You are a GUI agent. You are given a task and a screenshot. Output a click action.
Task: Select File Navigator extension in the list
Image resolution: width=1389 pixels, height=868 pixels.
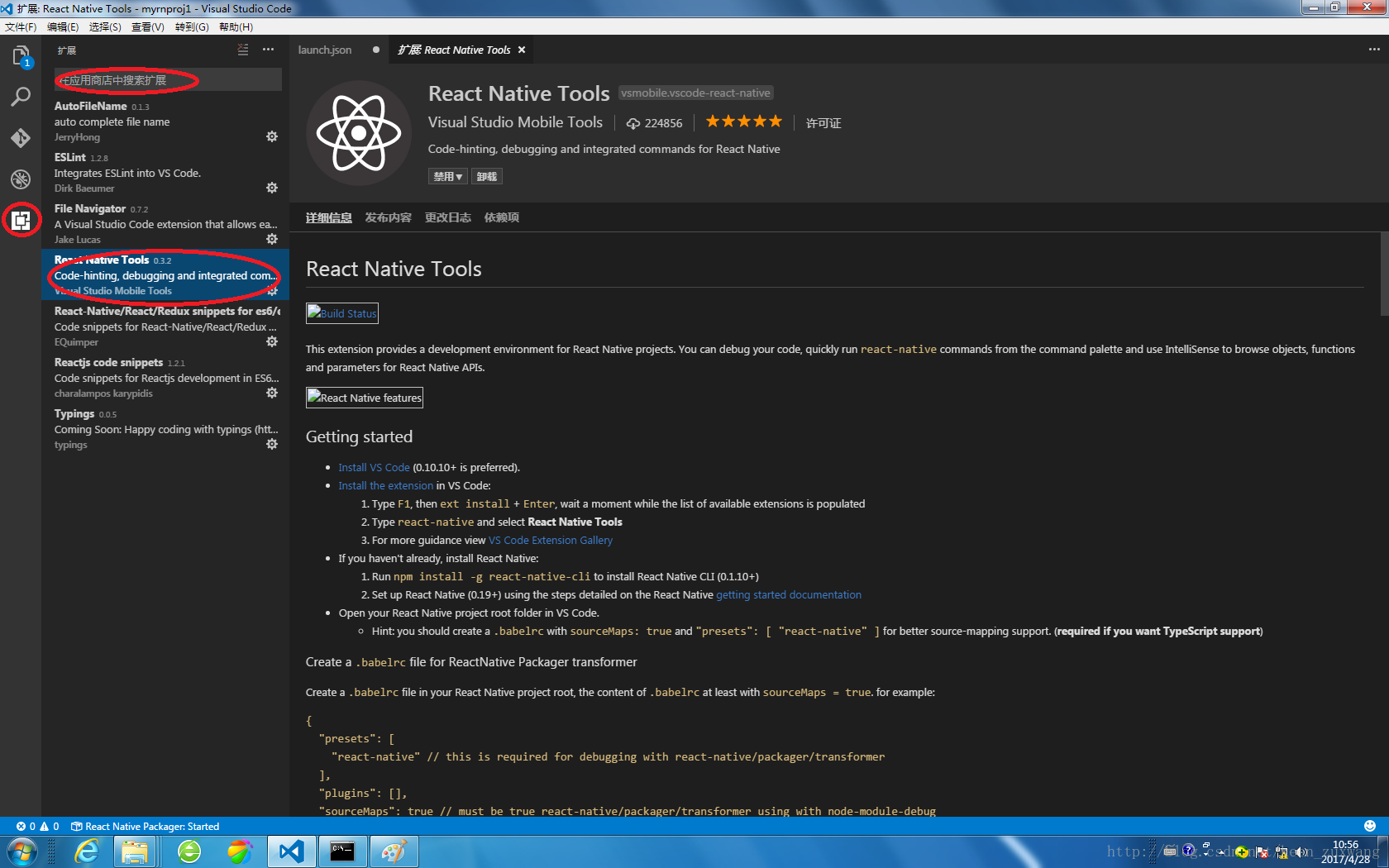click(x=165, y=223)
